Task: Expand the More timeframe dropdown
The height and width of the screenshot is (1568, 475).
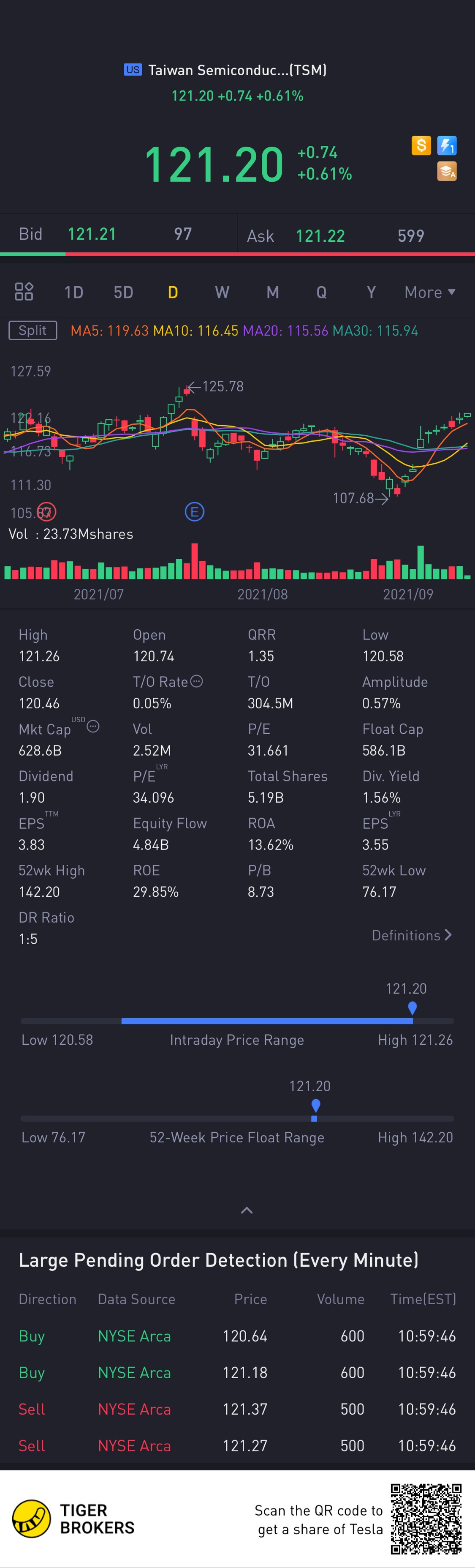Action: coord(430,292)
